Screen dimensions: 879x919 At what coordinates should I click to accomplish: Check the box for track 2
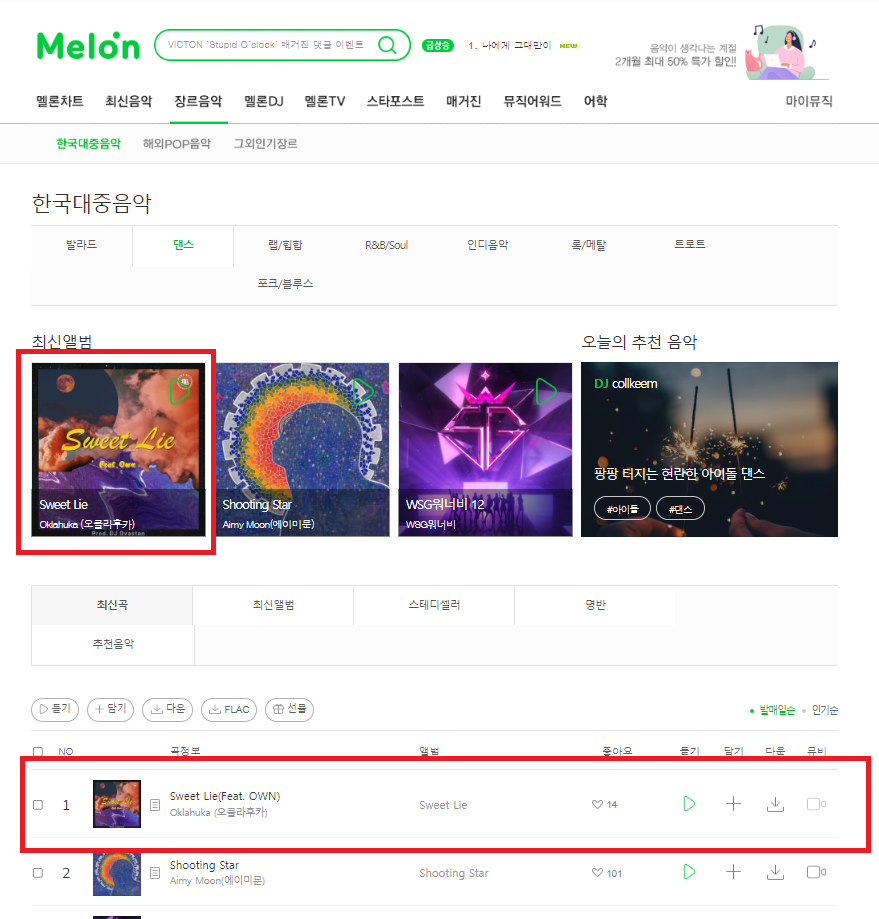pos(38,873)
